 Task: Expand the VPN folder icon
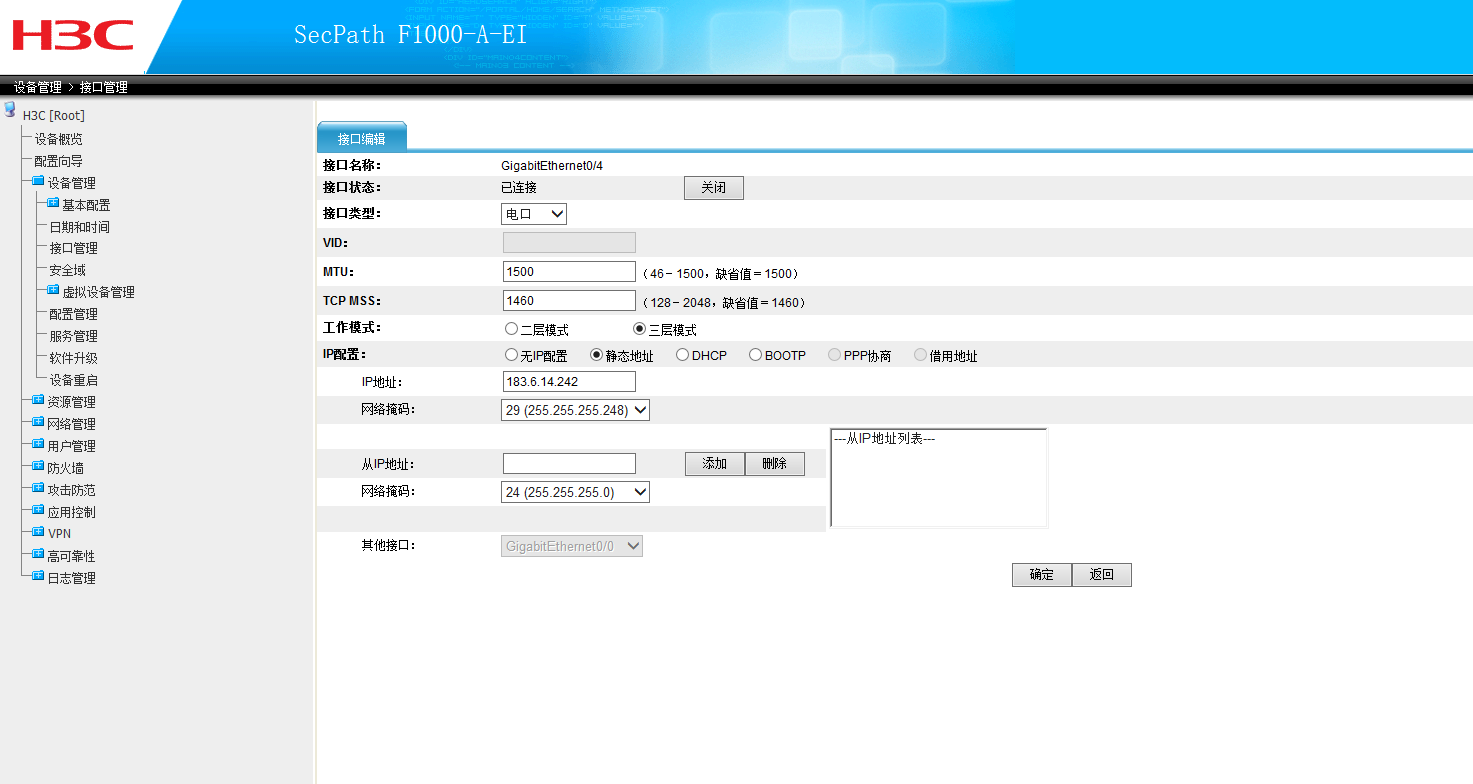(x=38, y=533)
